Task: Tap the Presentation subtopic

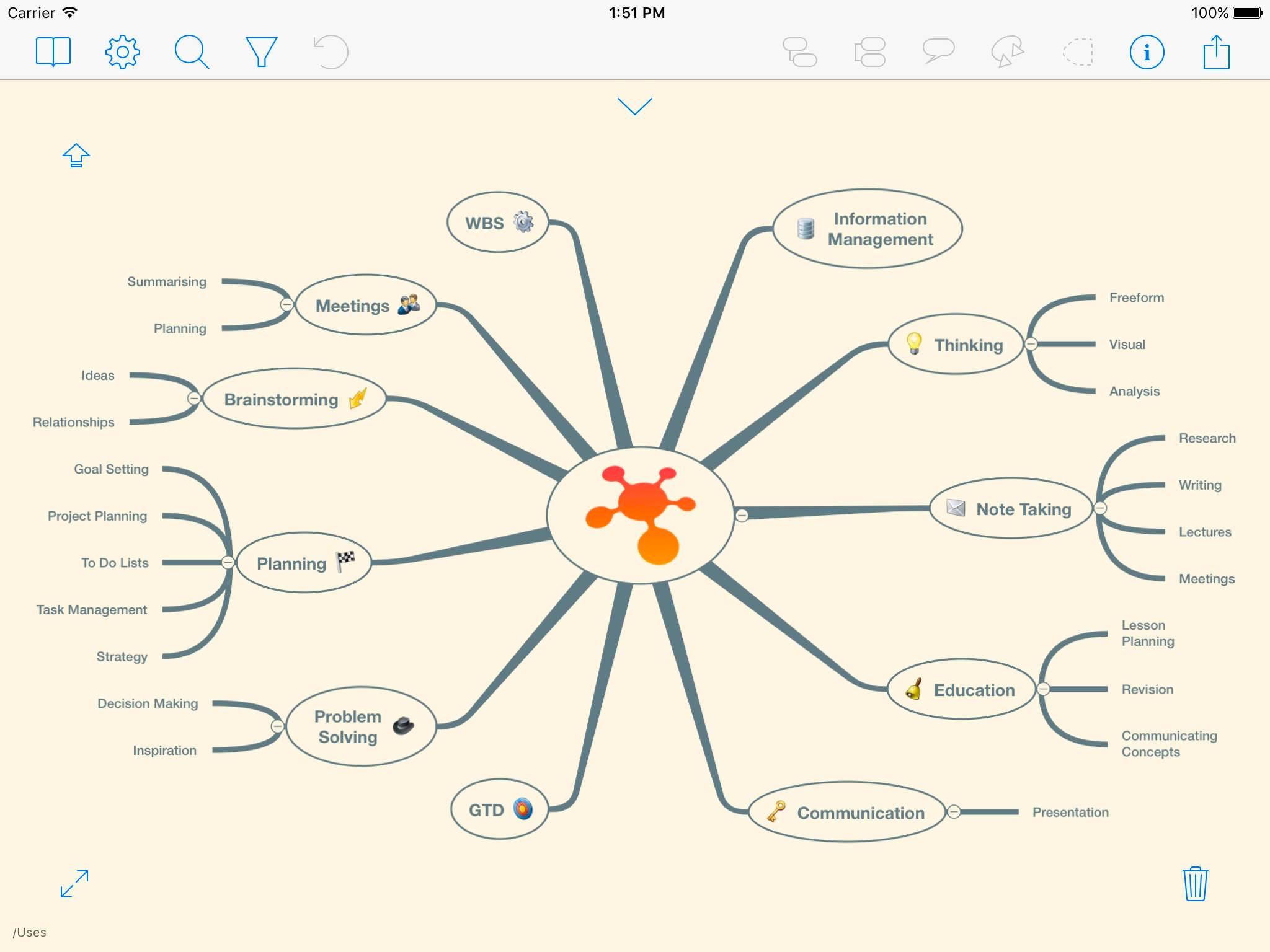Action: pyautogui.click(x=1070, y=812)
